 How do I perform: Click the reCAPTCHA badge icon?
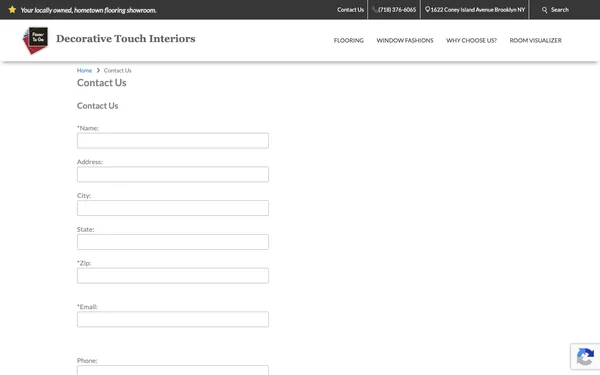click(x=585, y=356)
